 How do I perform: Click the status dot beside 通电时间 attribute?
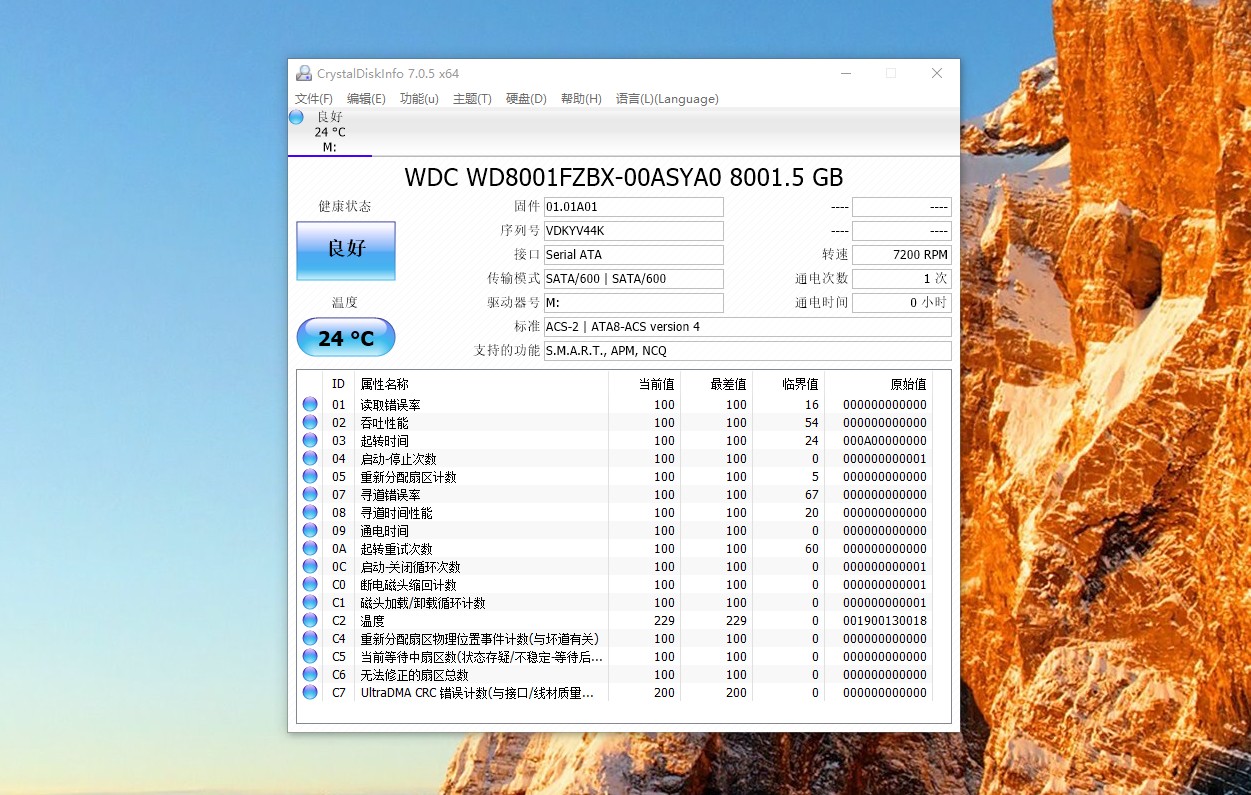pyautogui.click(x=309, y=530)
